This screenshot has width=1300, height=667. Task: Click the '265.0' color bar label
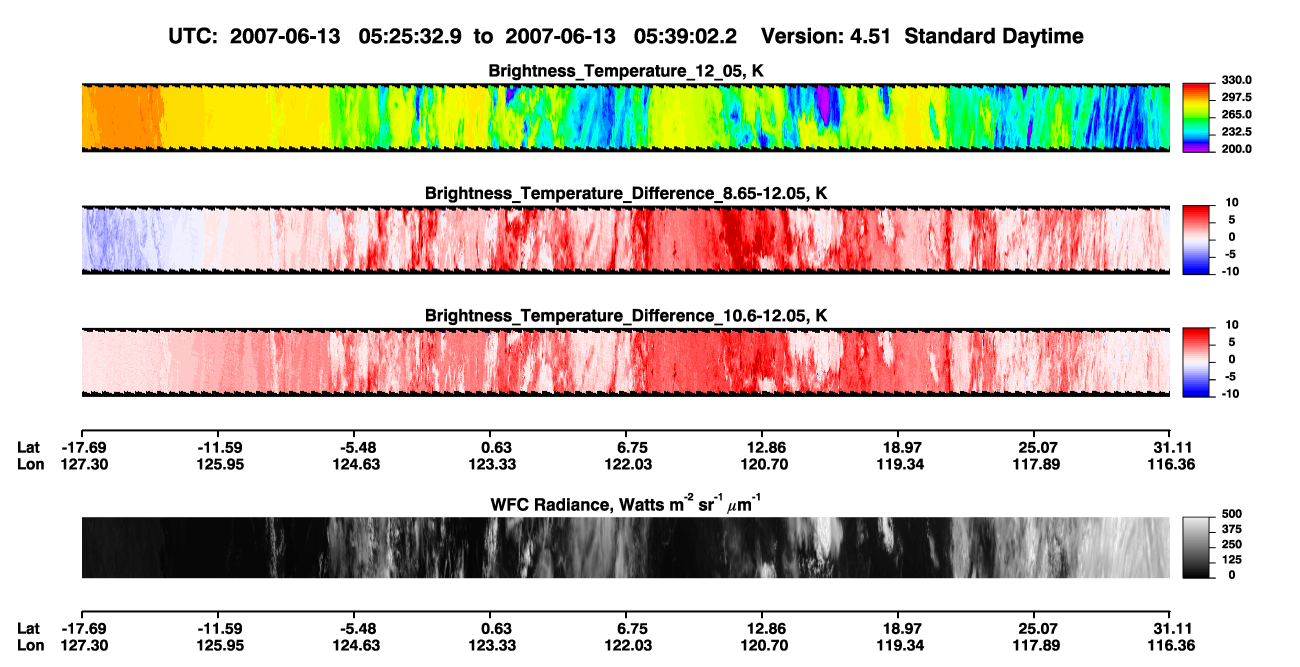pyautogui.click(x=1236, y=115)
